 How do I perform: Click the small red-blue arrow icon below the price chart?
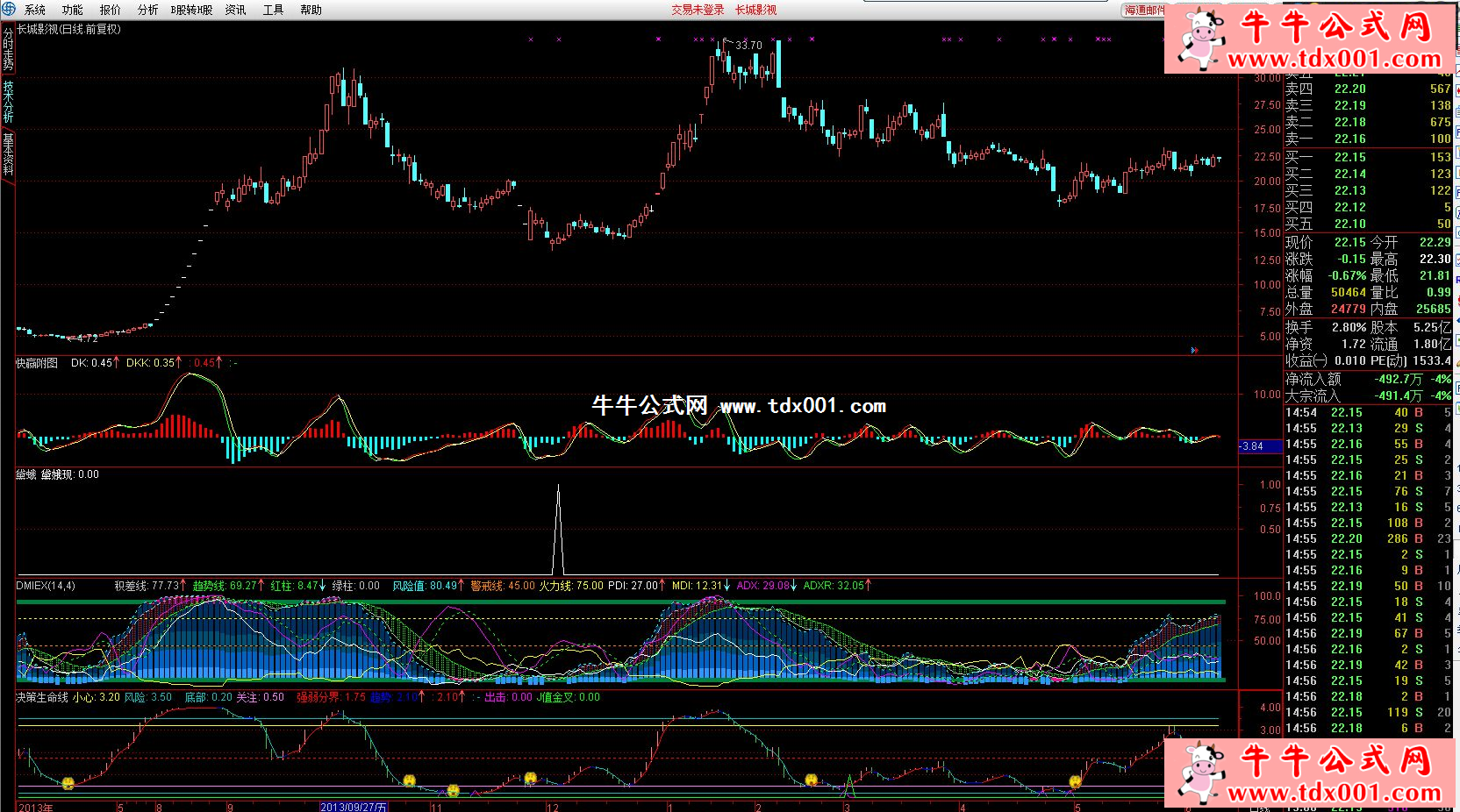pyautogui.click(x=1194, y=350)
